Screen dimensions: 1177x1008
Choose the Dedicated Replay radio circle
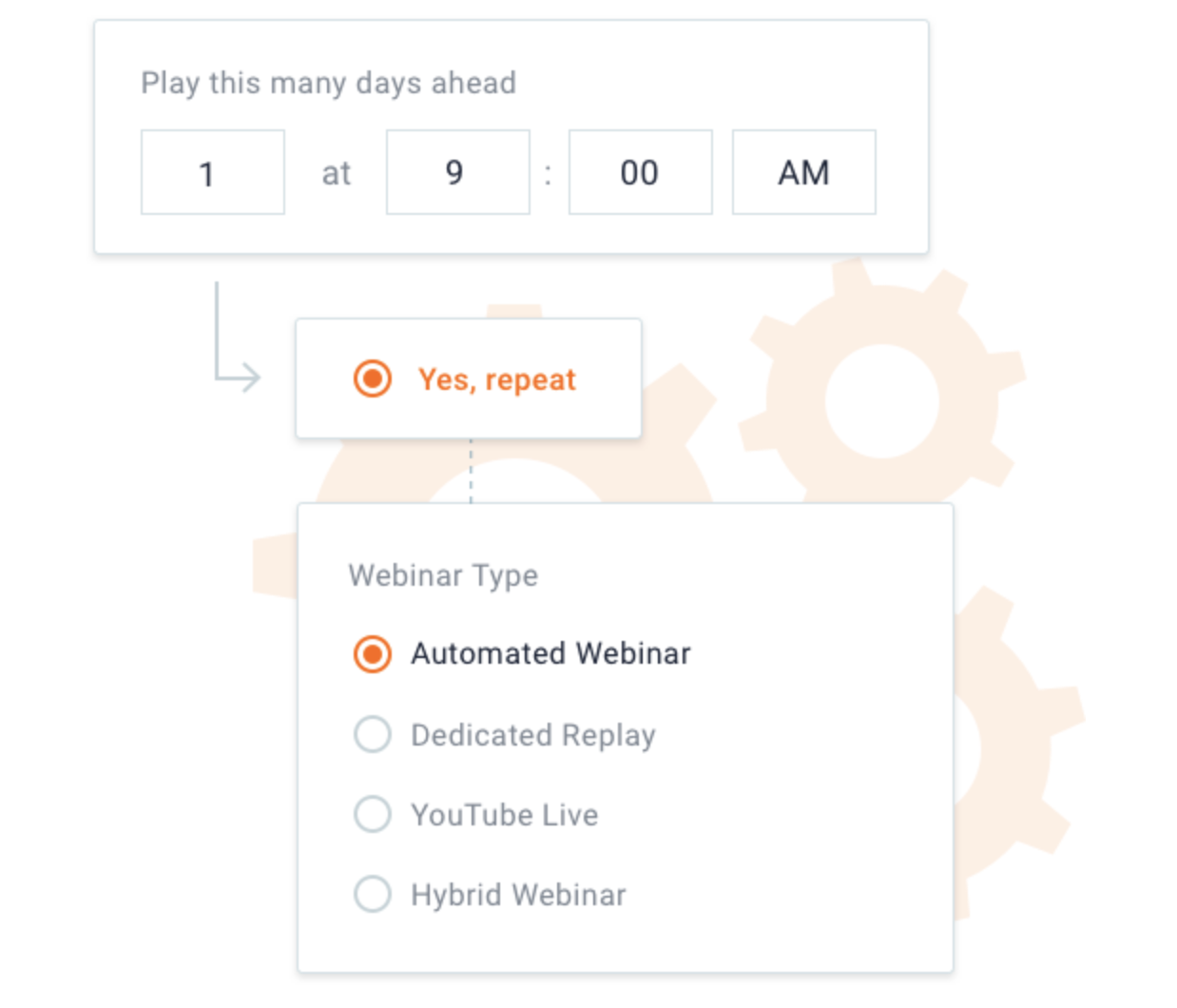point(373,734)
